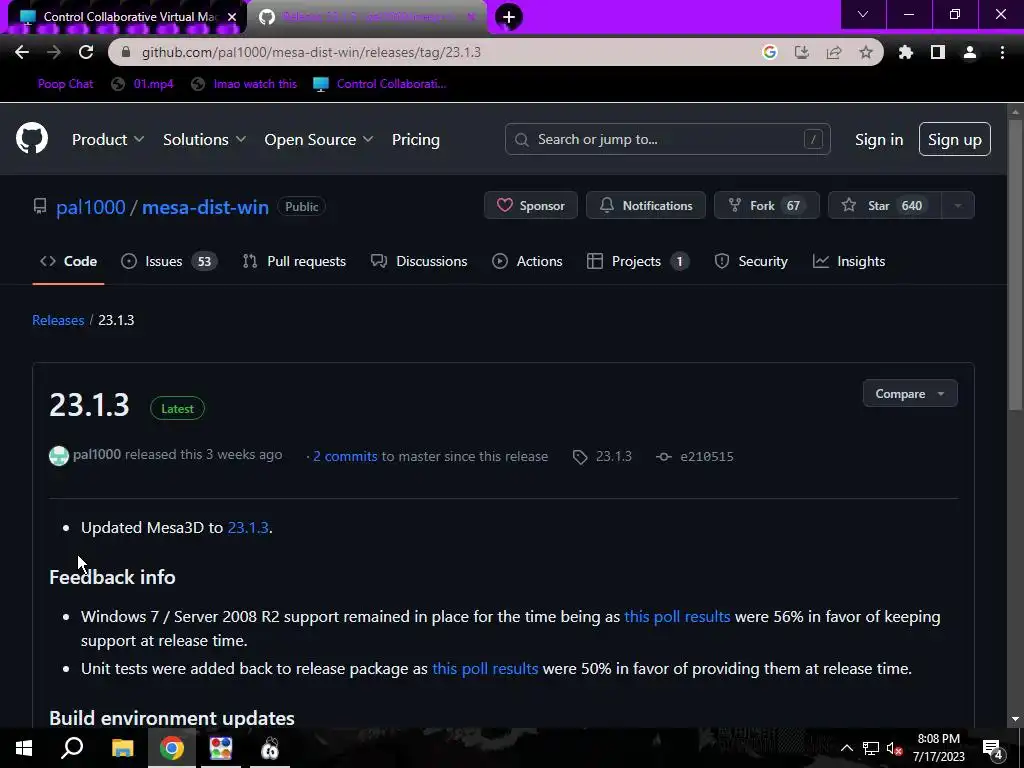Open a new browser tab
Viewport: 1024px width, 768px height.
point(509,17)
